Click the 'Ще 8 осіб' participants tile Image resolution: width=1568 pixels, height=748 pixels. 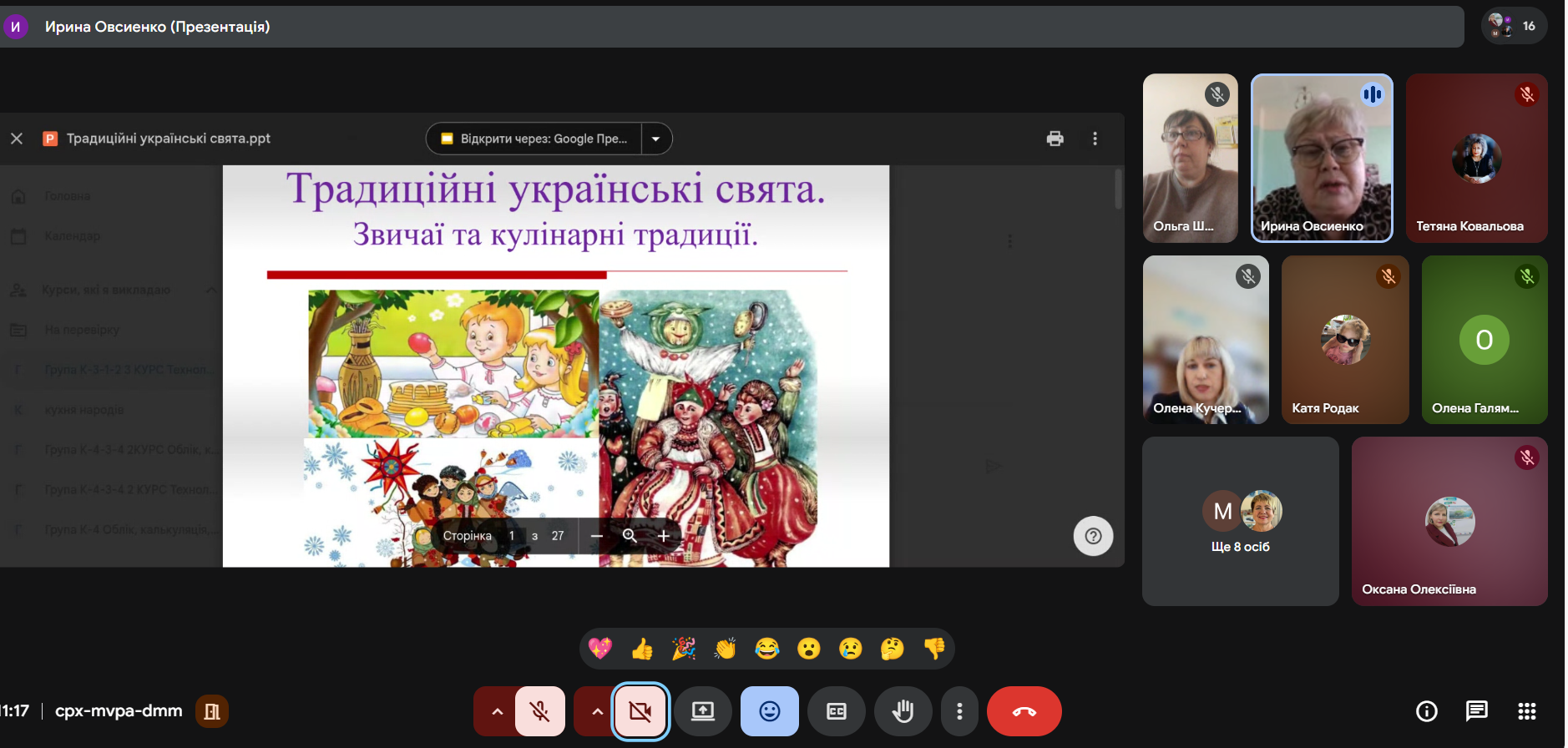(1240, 522)
